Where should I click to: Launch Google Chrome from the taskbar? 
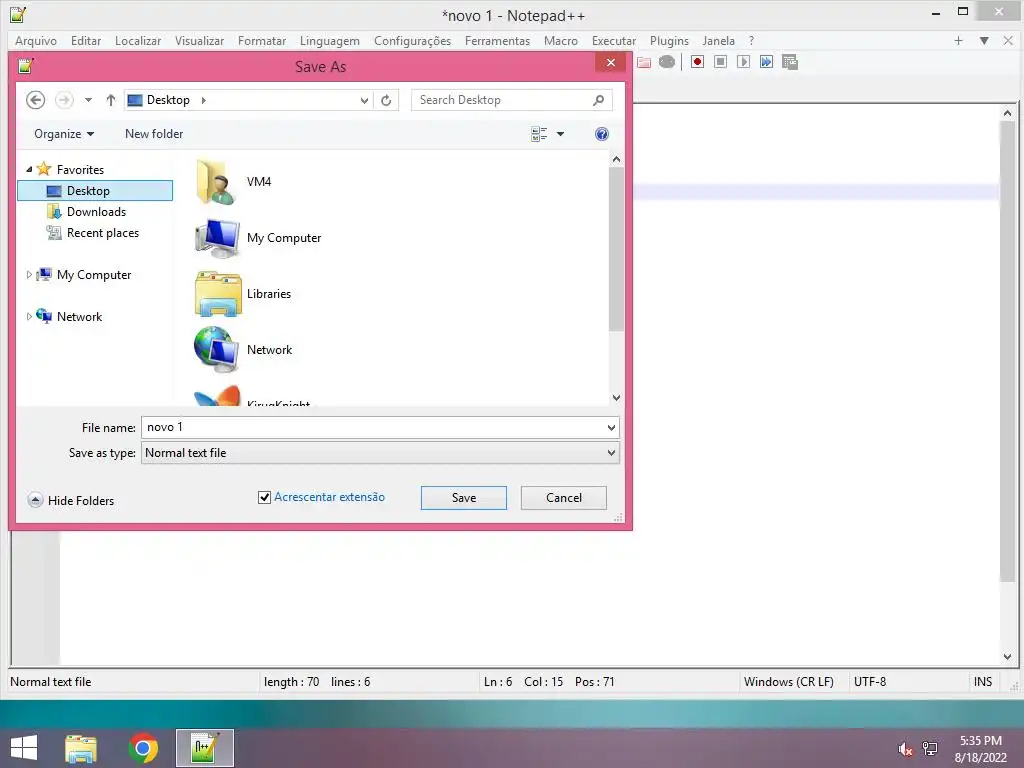[x=143, y=748]
